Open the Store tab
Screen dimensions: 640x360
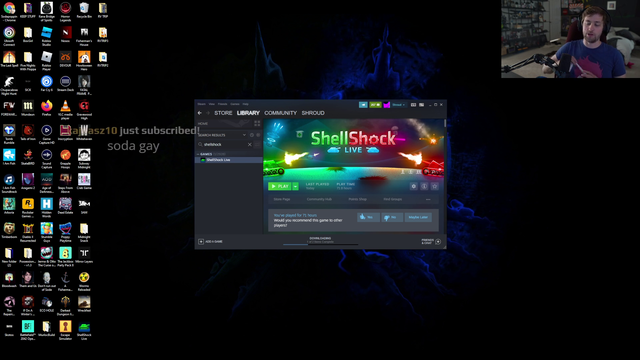coord(223,113)
